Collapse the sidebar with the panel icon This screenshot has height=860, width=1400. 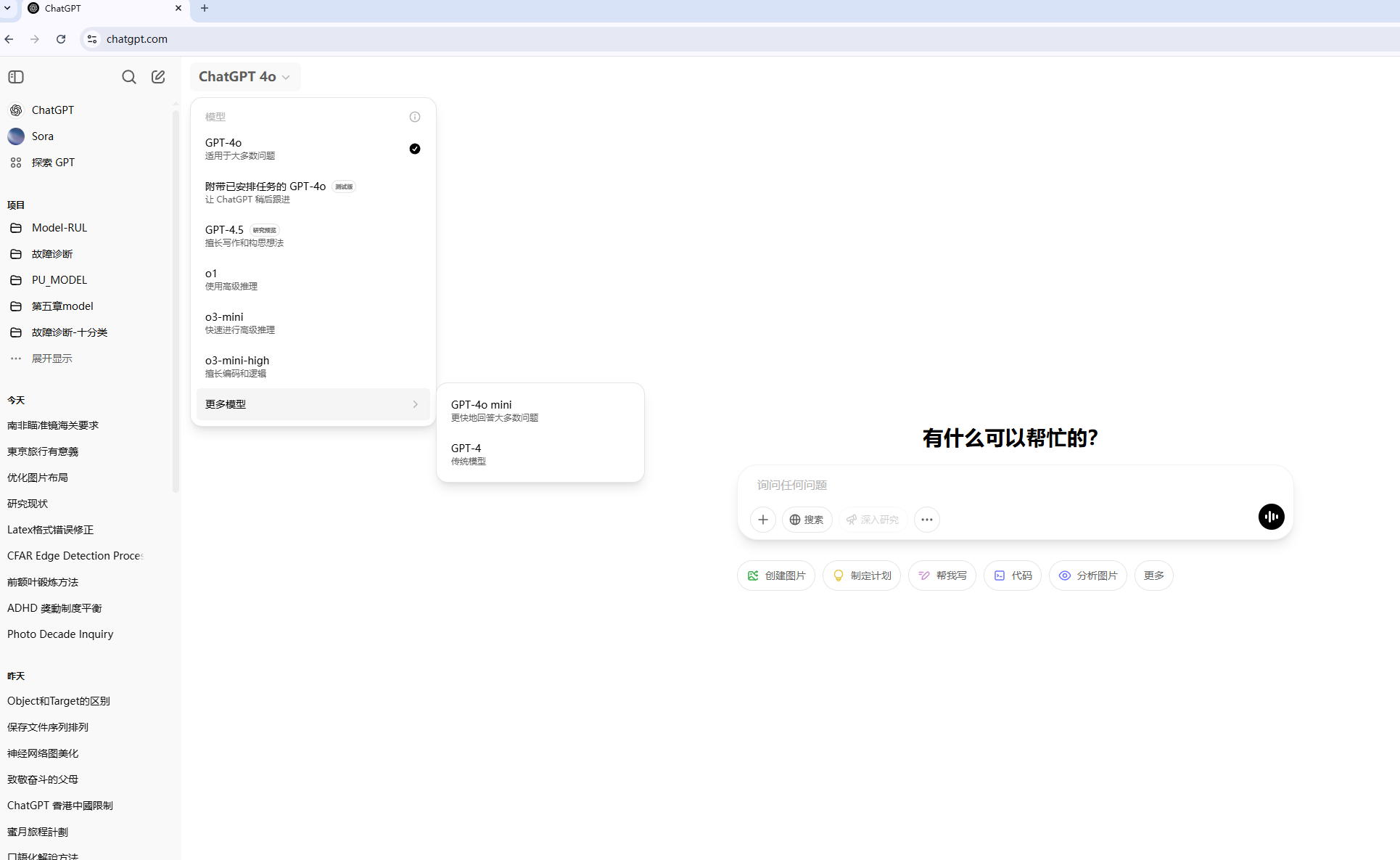pos(16,77)
